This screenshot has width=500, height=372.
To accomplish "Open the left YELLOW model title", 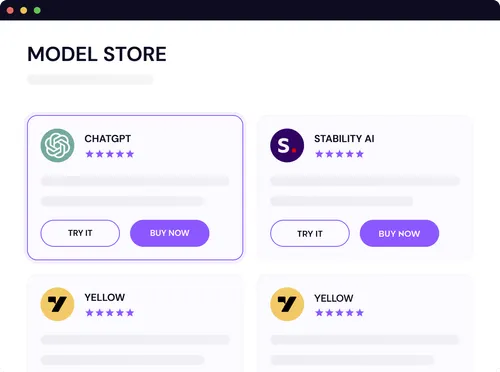I will [105, 297].
